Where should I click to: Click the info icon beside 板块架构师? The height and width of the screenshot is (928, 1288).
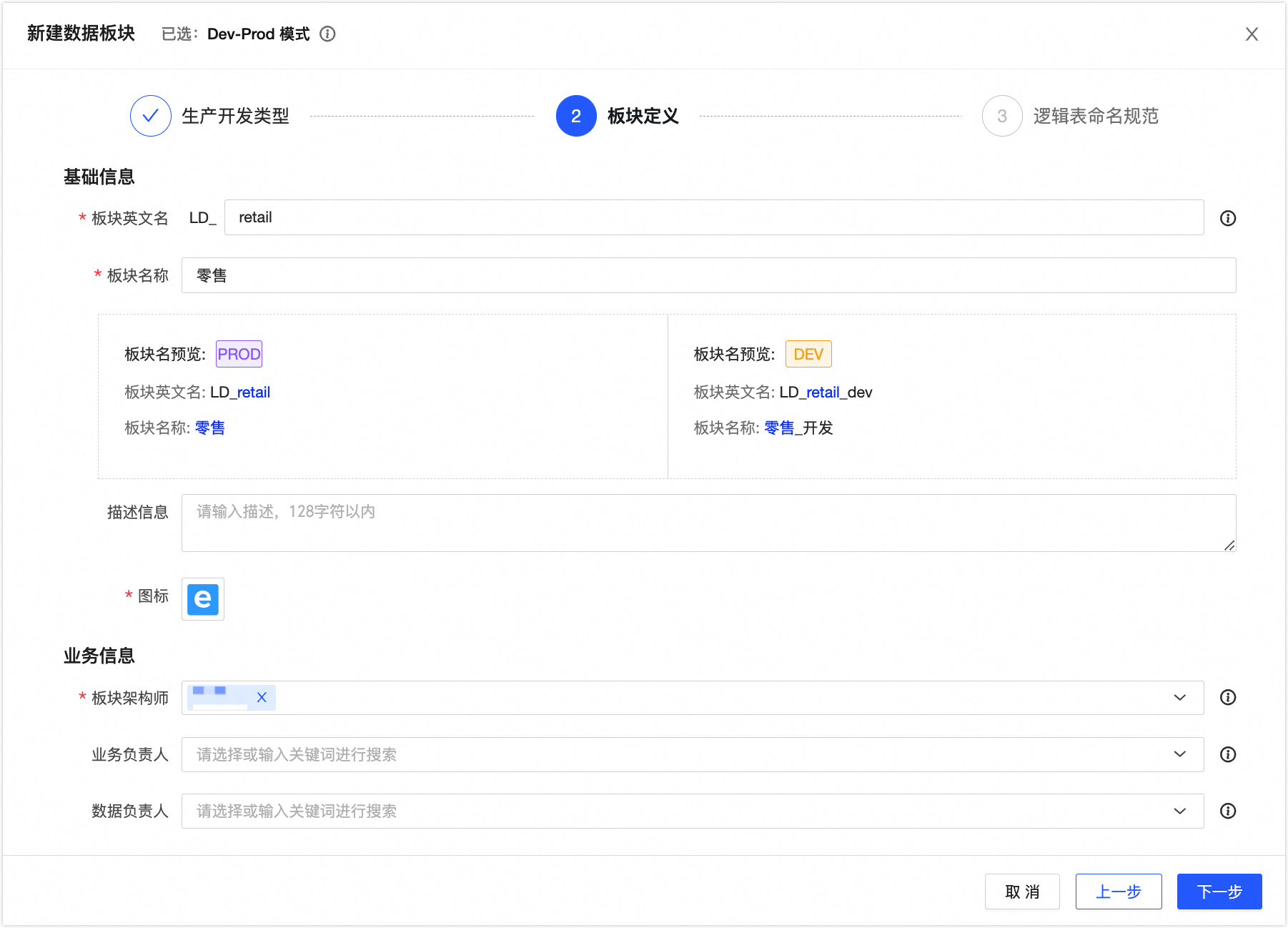1228,697
